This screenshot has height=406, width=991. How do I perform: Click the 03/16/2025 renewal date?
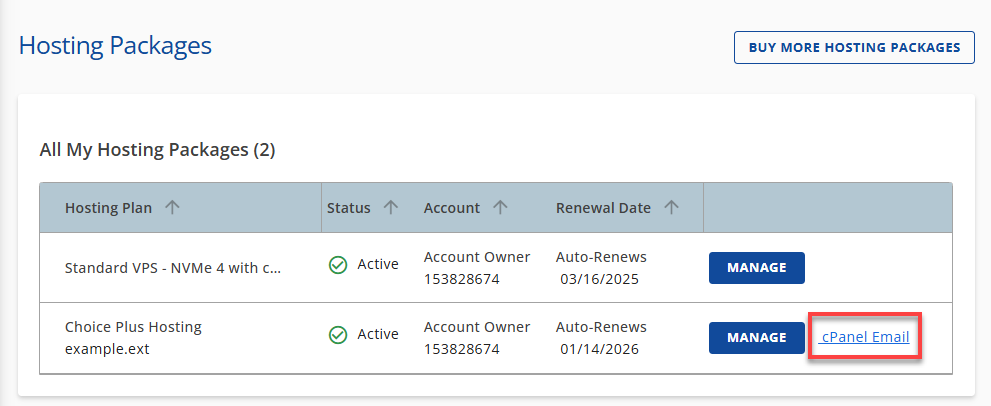[599, 279]
